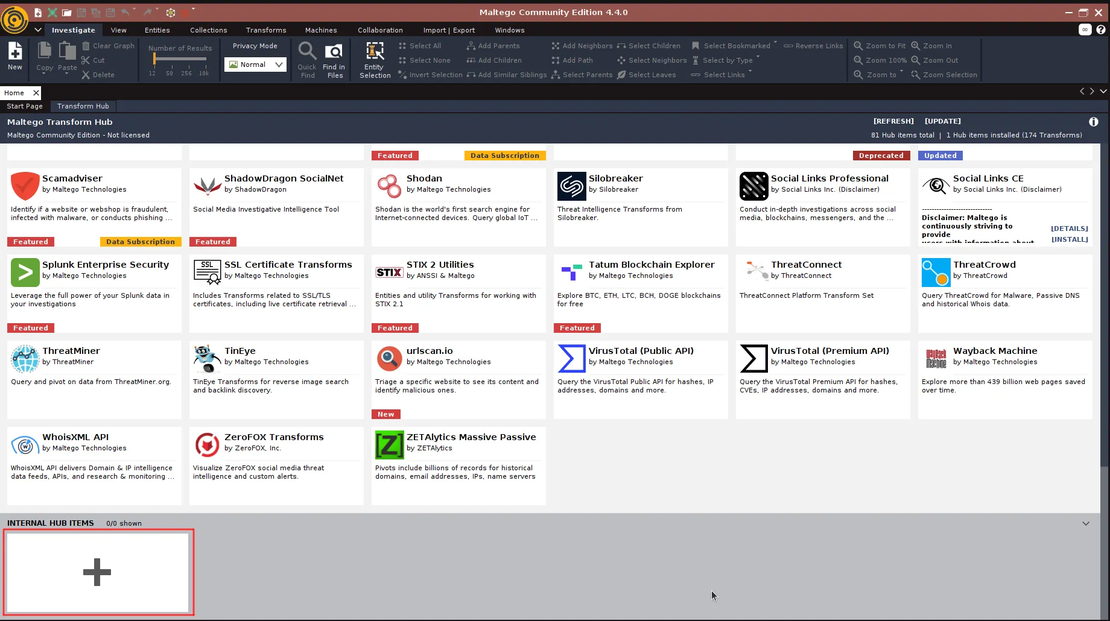Click the REFRESH hub button
1110x621 pixels.
[893, 121]
